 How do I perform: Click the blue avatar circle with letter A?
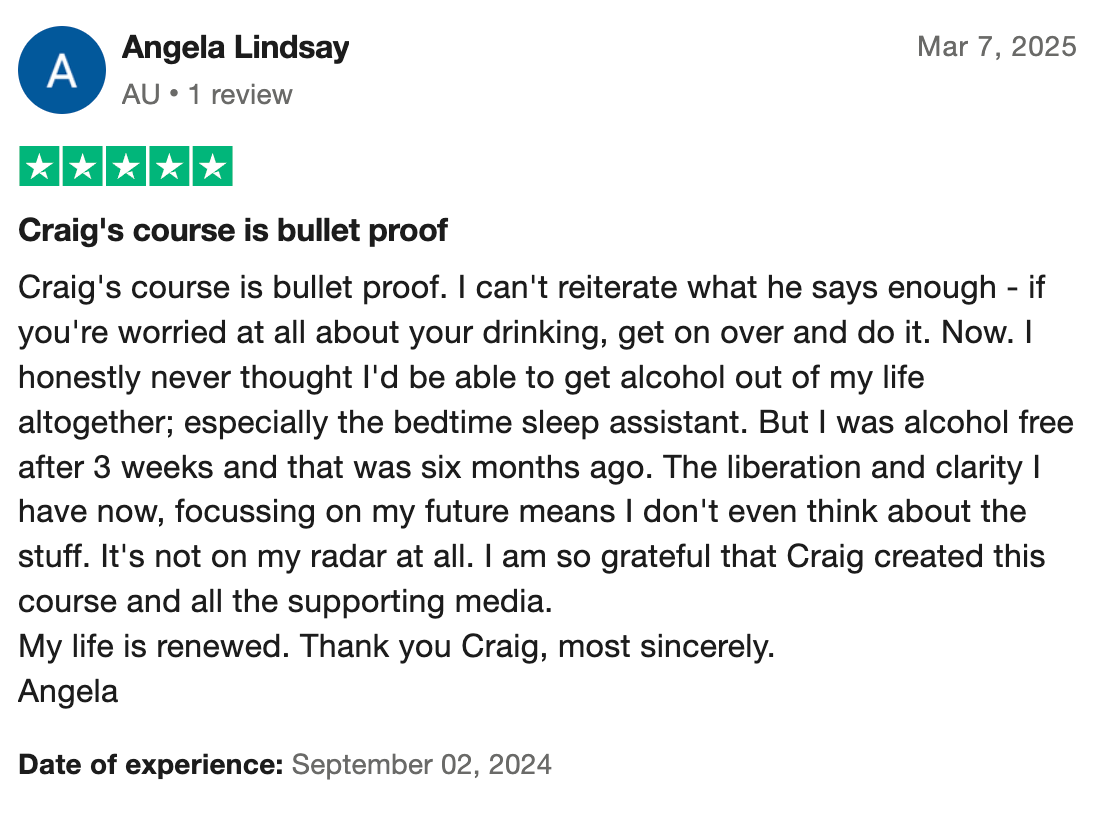tap(61, 70)
